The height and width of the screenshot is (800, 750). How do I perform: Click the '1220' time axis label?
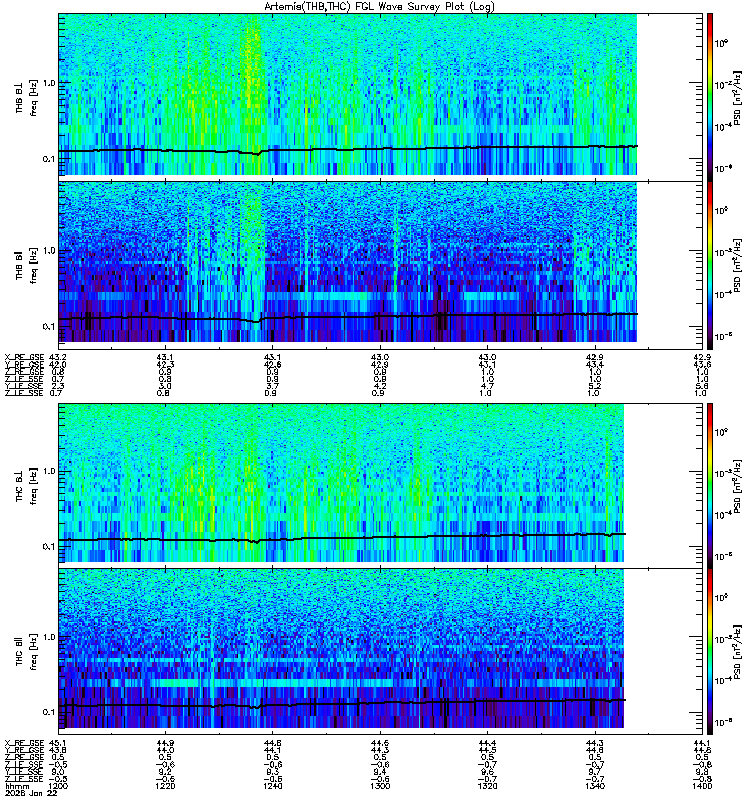[x=165, y=786]
